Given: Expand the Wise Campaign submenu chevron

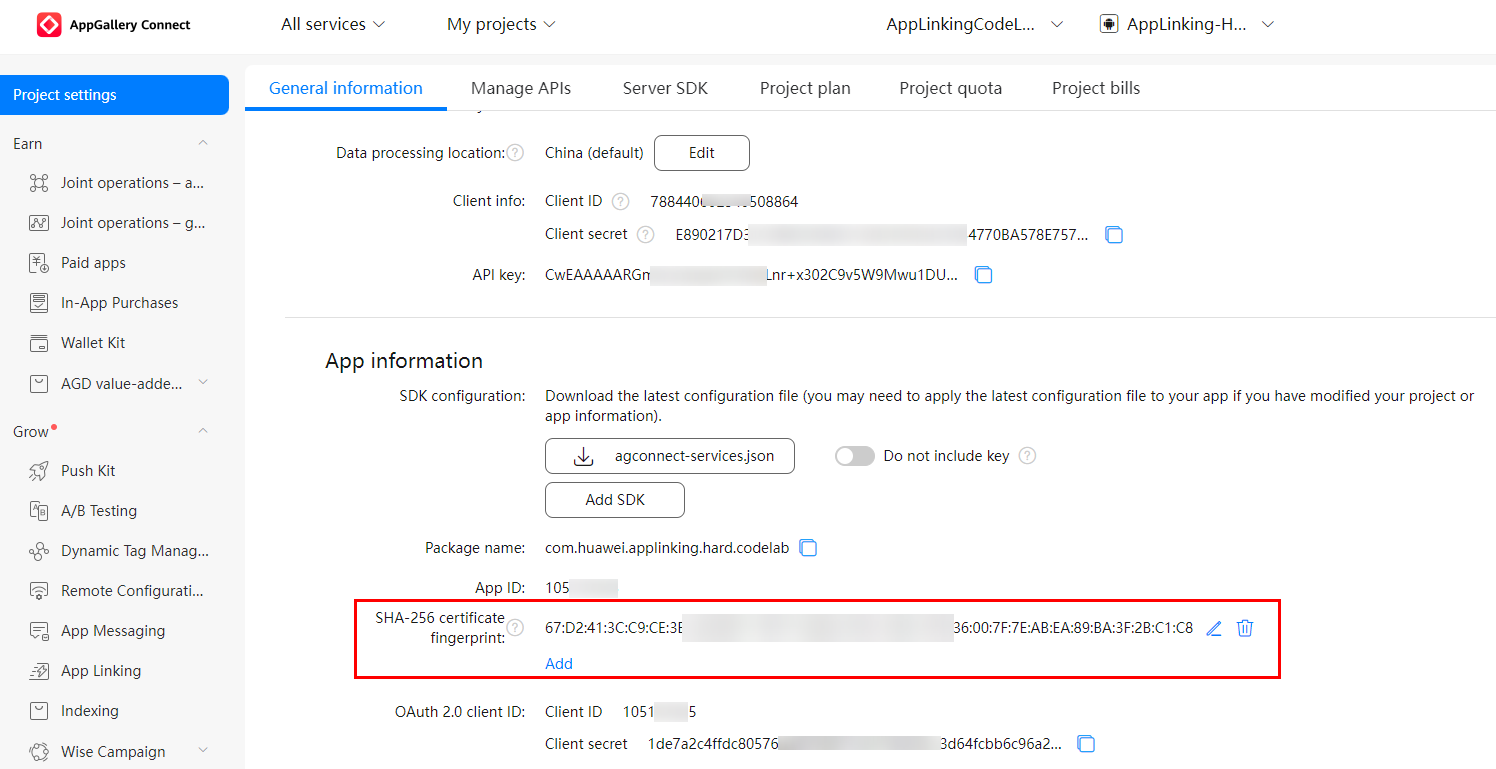Looking at the screenshot, I should [203, 751].
